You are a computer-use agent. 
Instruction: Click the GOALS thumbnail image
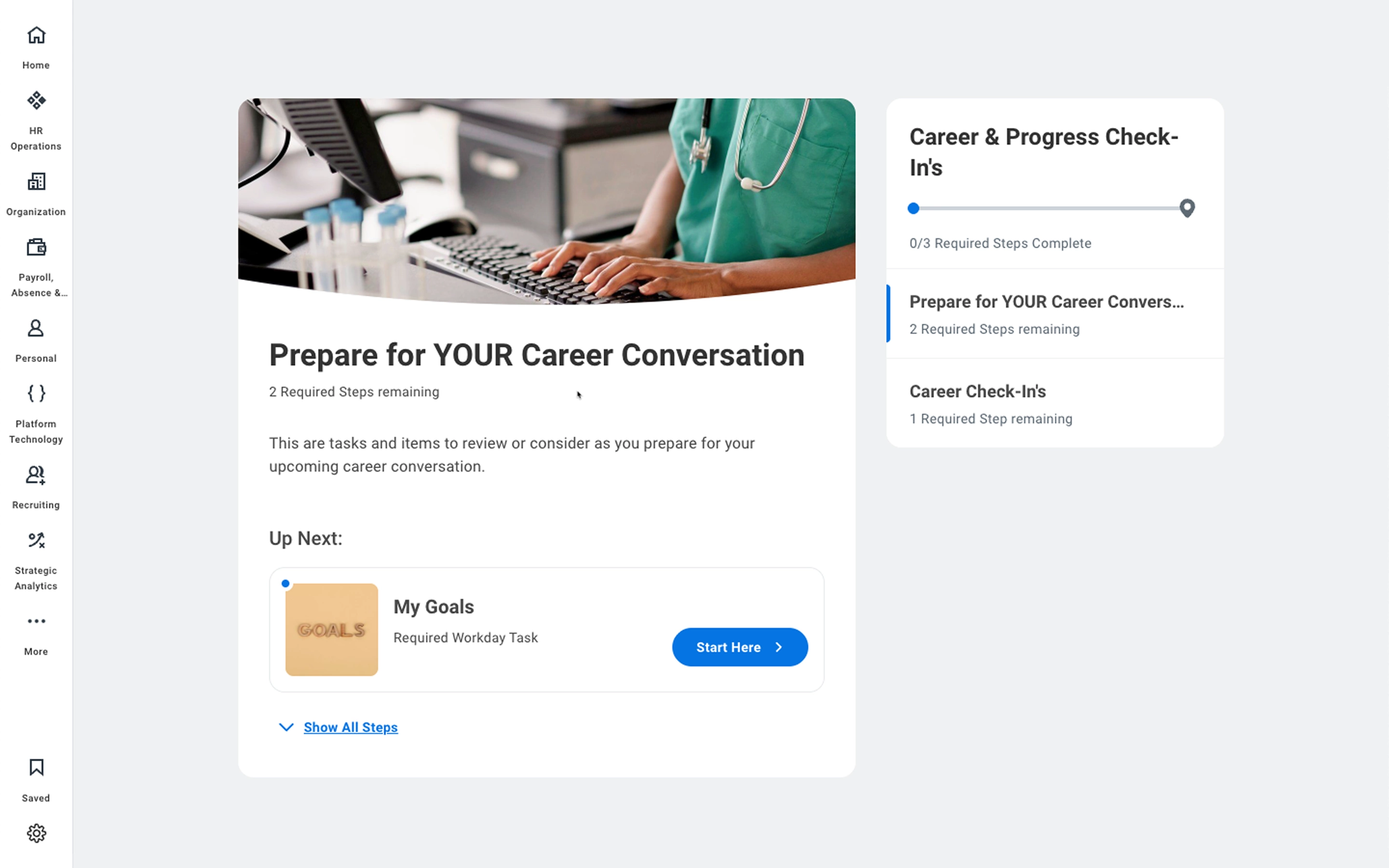(332, 630)
